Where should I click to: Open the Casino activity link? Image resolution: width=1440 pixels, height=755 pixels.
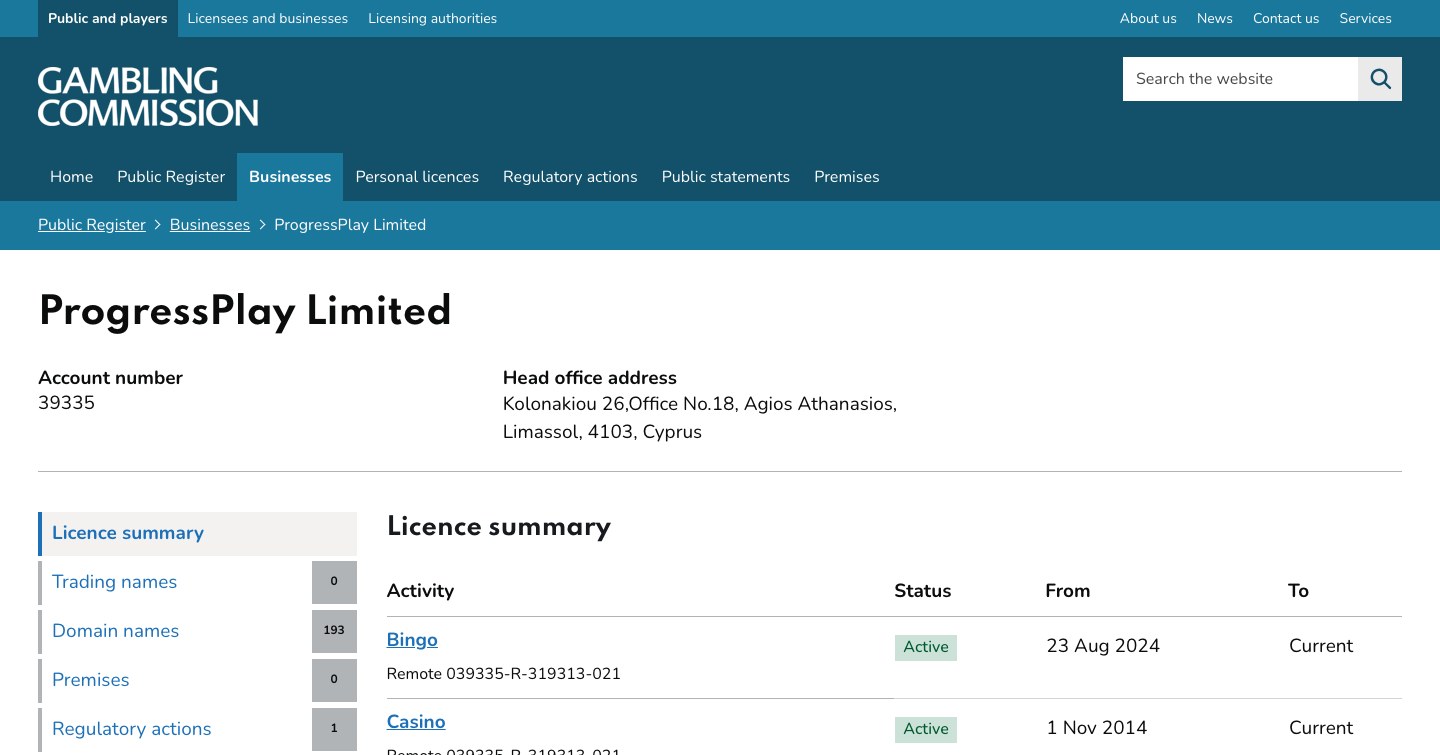coord(416,722)
